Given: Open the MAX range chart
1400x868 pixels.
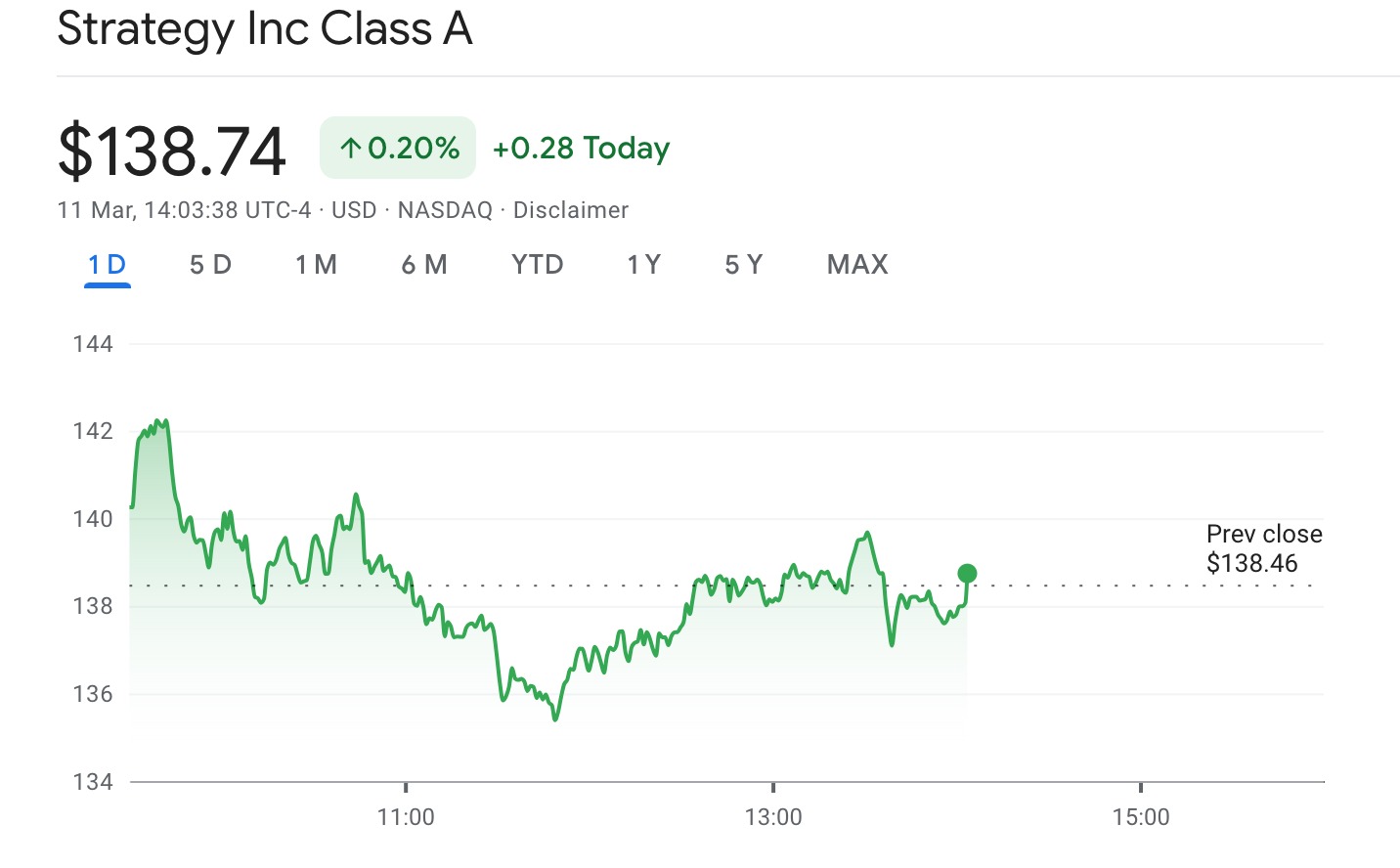Looking at the screenshot, I should coord(857,265).
